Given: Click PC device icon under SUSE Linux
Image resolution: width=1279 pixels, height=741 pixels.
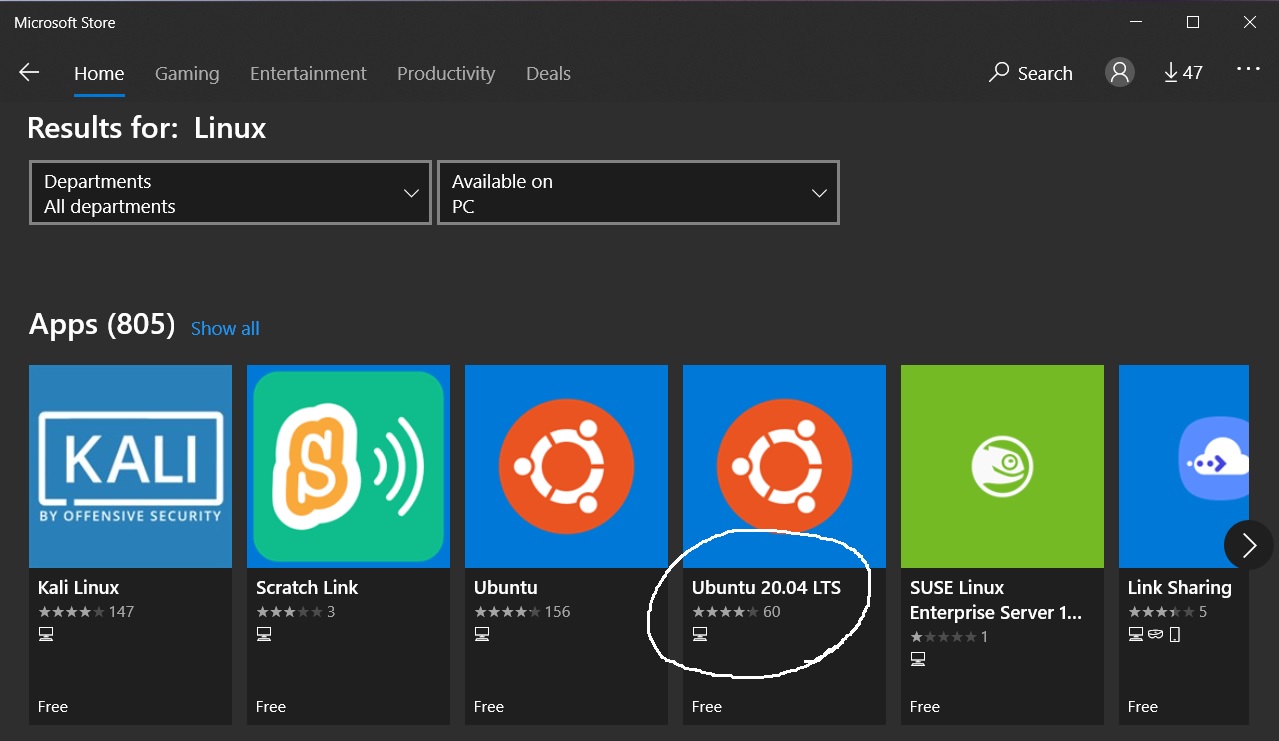Looking at the screenshot, I should click(x=917, y=659).
